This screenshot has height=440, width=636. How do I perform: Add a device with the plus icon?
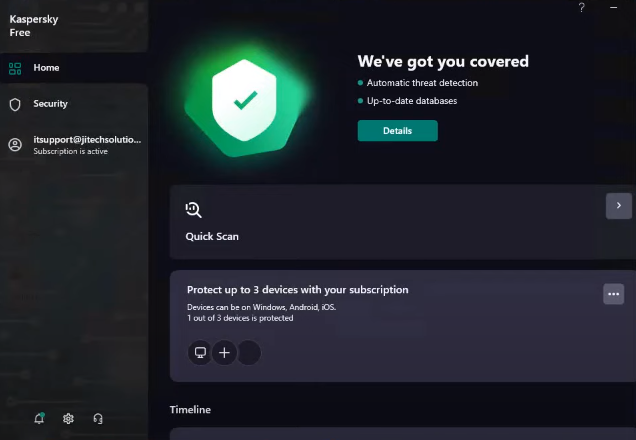tap(224, 352)
